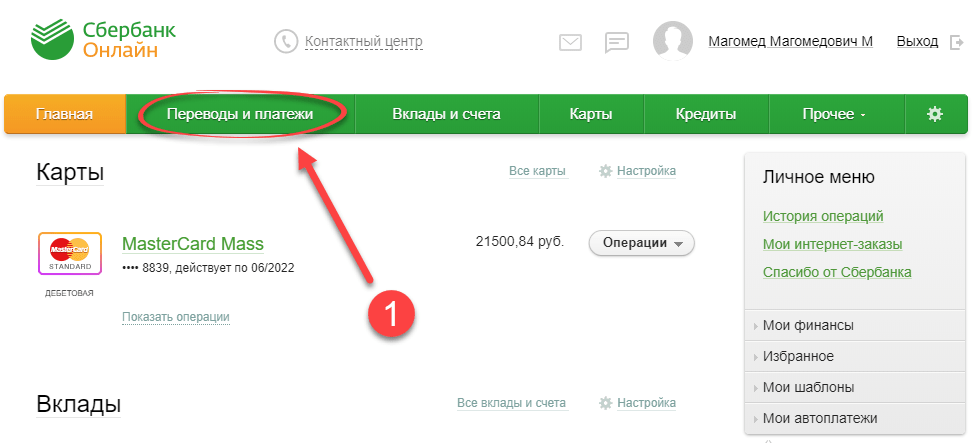Open the chat messages icon
Screen dimensions: 978x443
click(617, 42)
